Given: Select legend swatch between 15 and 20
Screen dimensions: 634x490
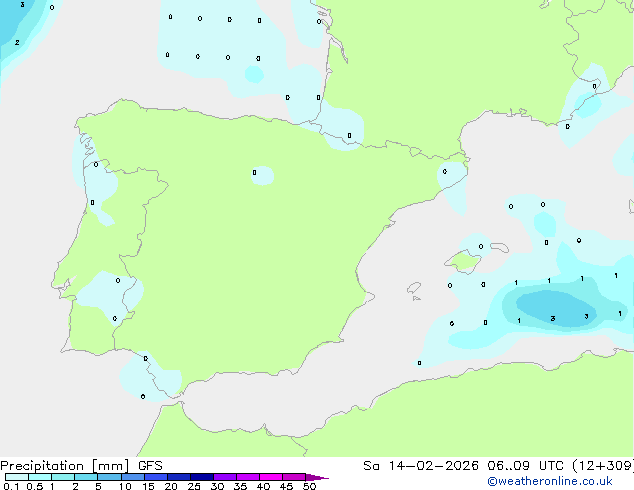Looking at the screenshot, I should [156, 477].
